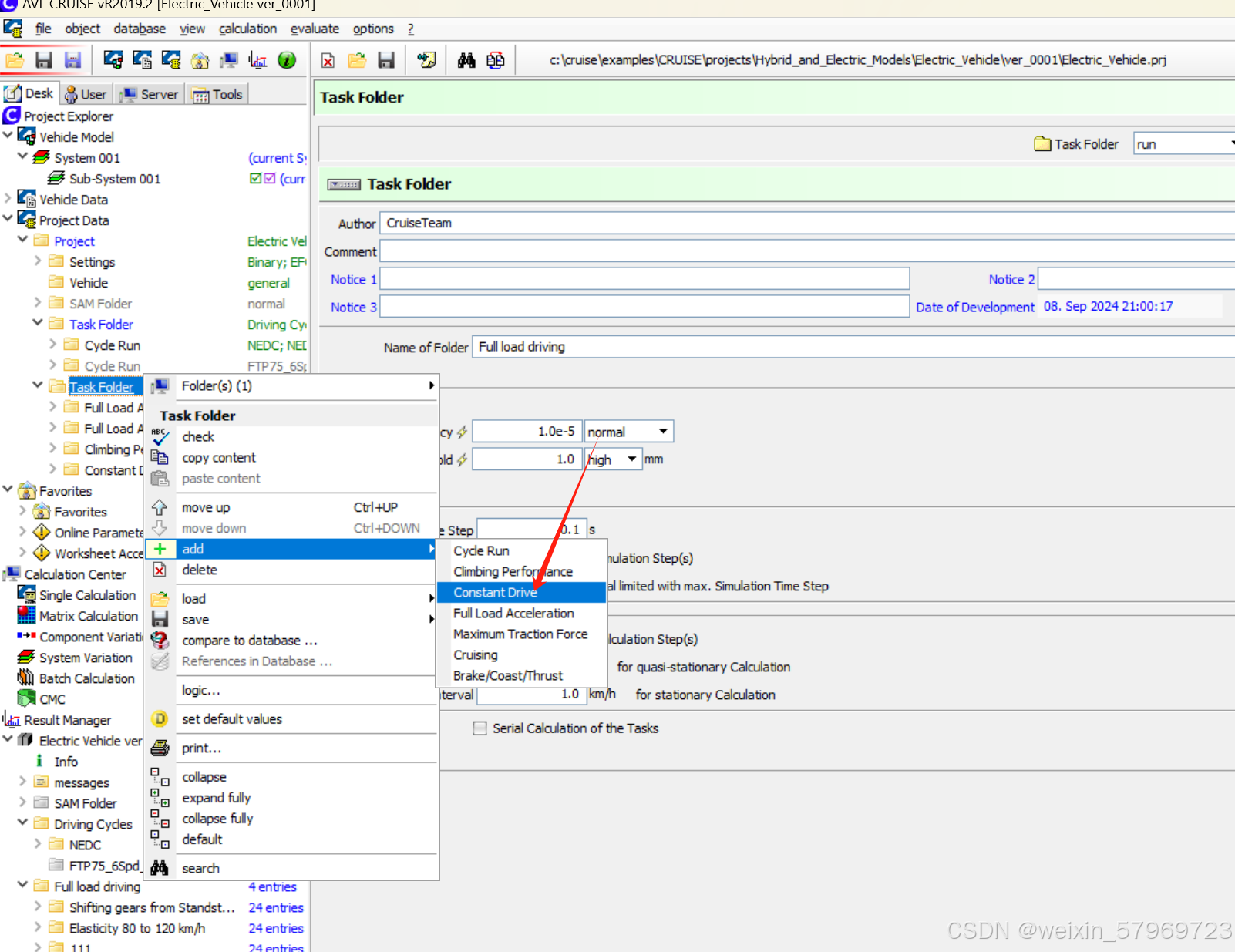Select 'copy content' in context menu
1235x952 pixels.
(292, 457)
